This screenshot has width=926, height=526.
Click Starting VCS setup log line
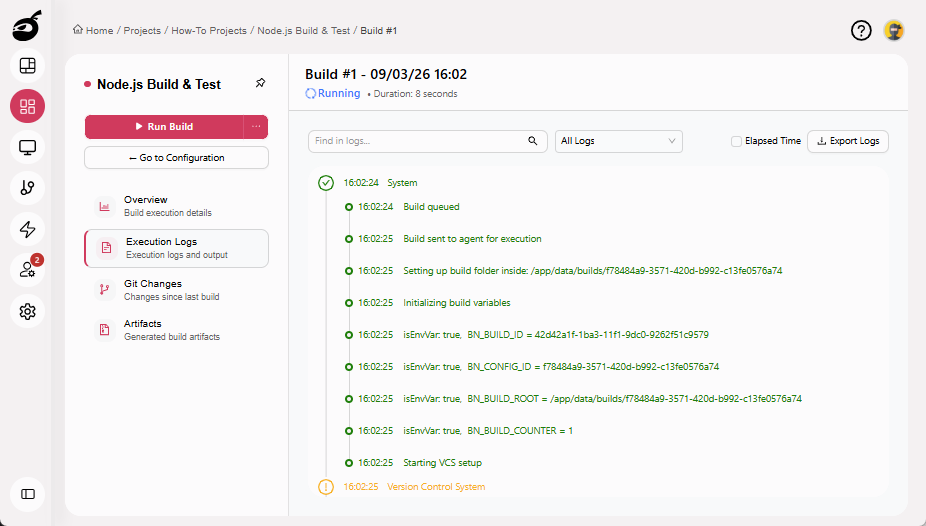click(442, 462)
